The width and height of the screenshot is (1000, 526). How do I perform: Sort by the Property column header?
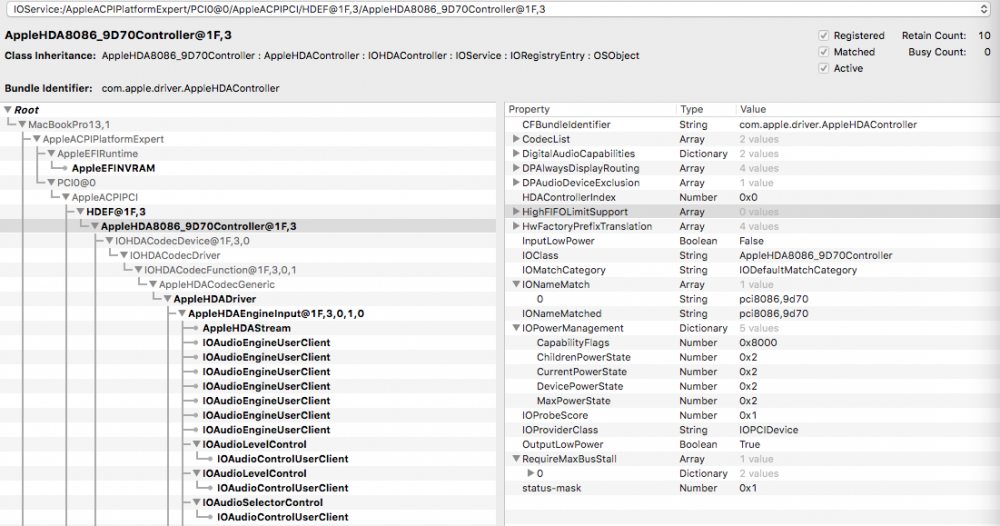click(x=590, y=110)
